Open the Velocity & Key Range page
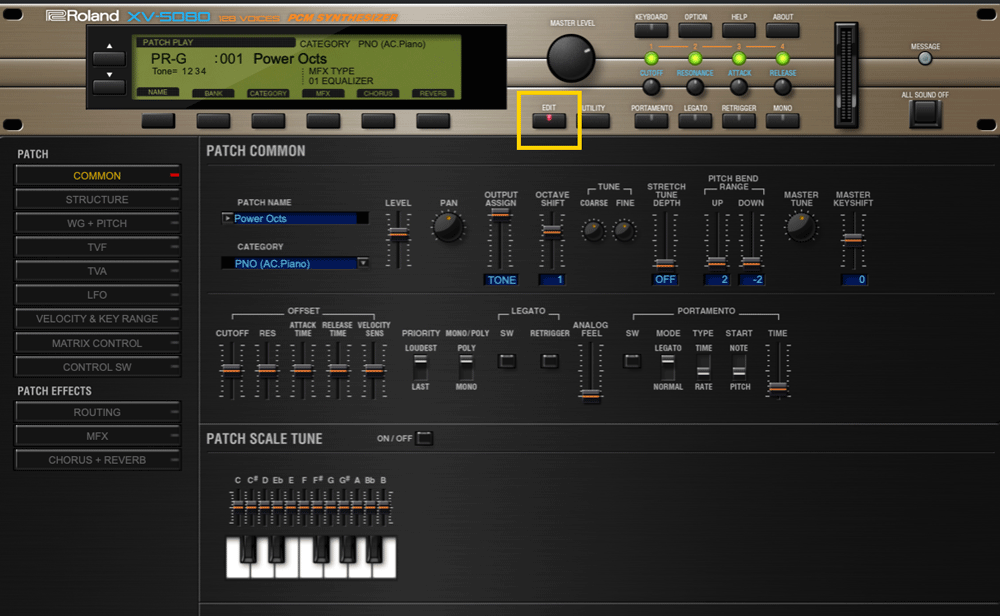 (98, 319)
